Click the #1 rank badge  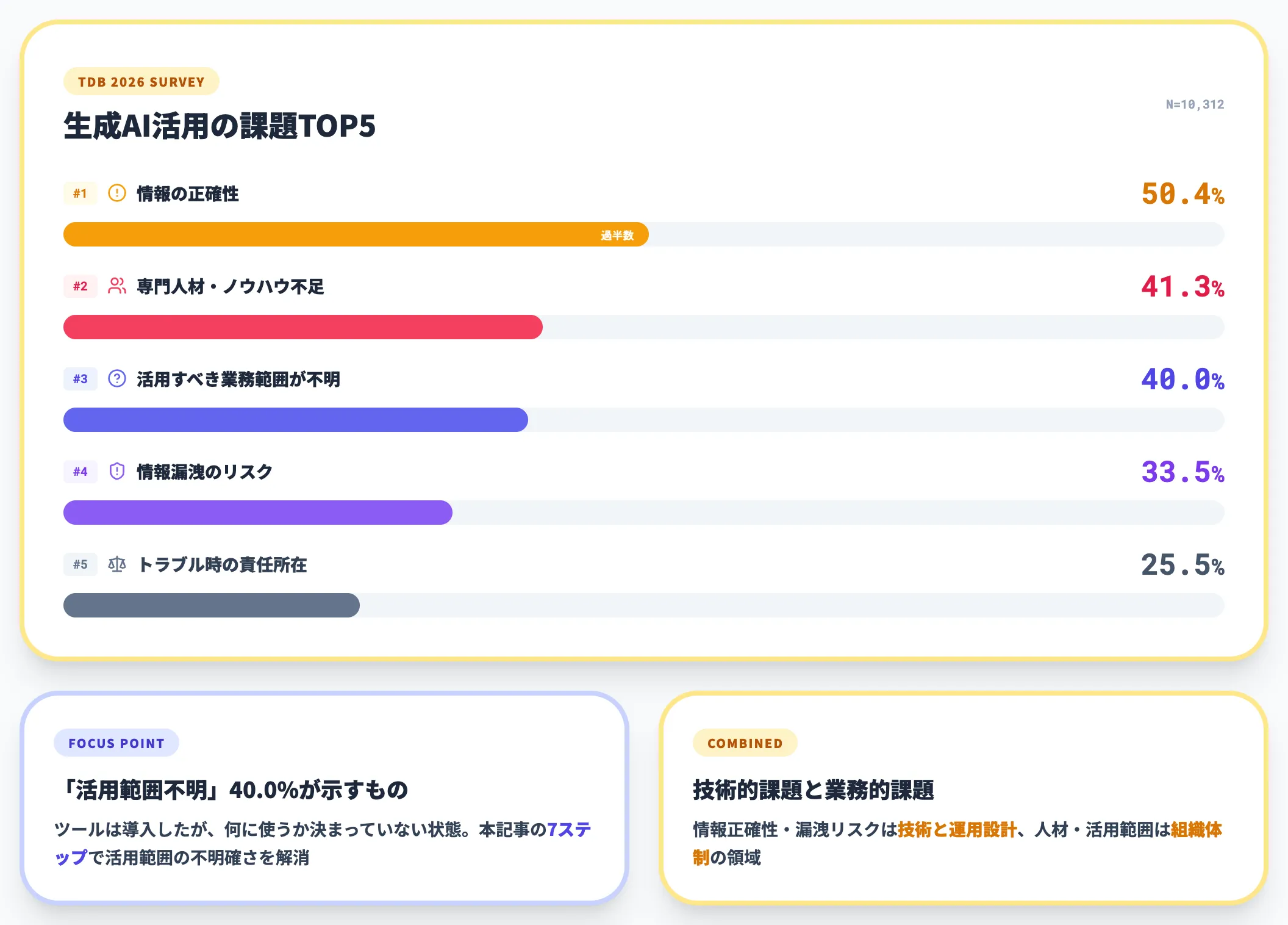[80, 193]
